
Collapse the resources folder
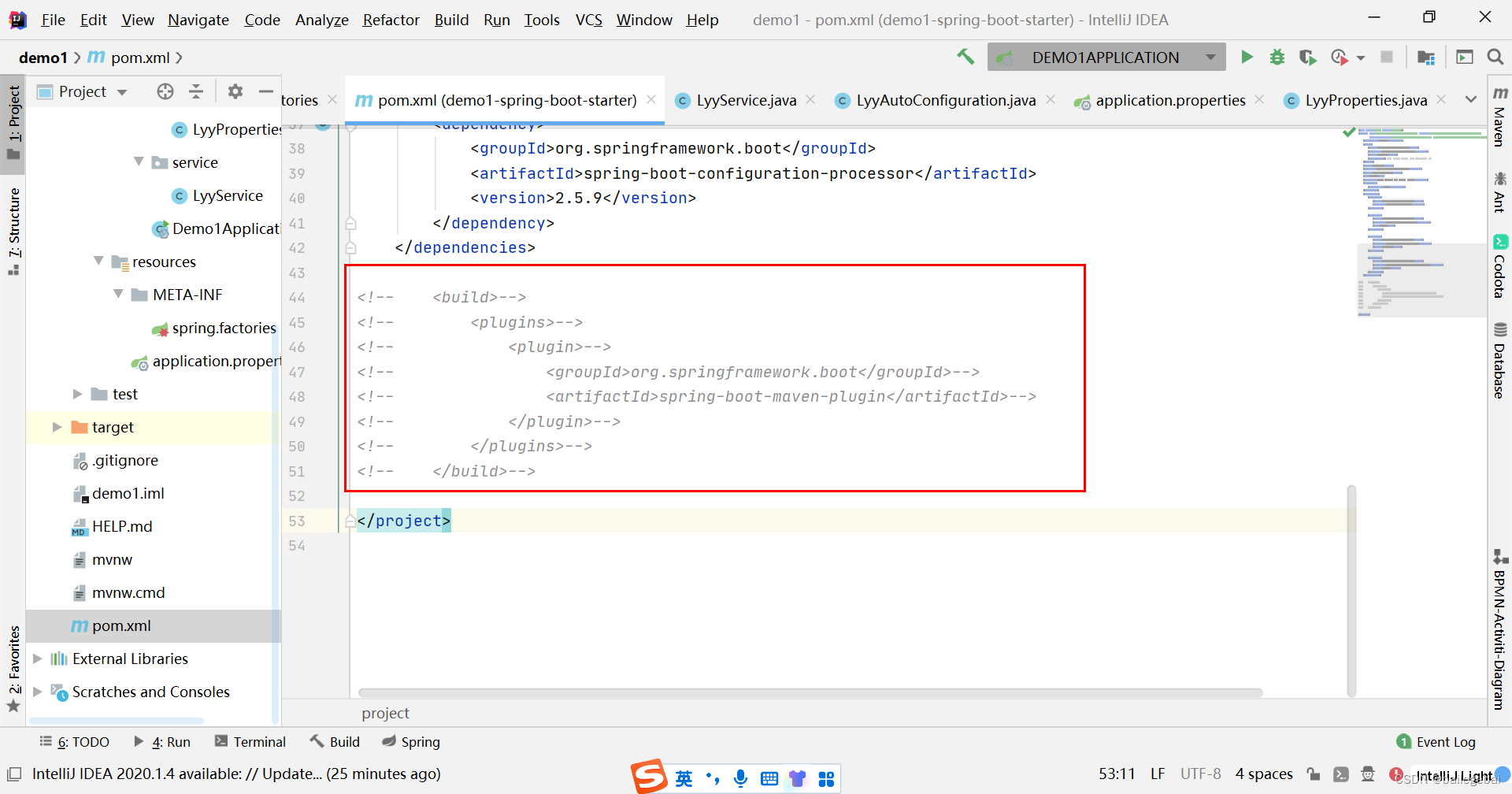98,261
